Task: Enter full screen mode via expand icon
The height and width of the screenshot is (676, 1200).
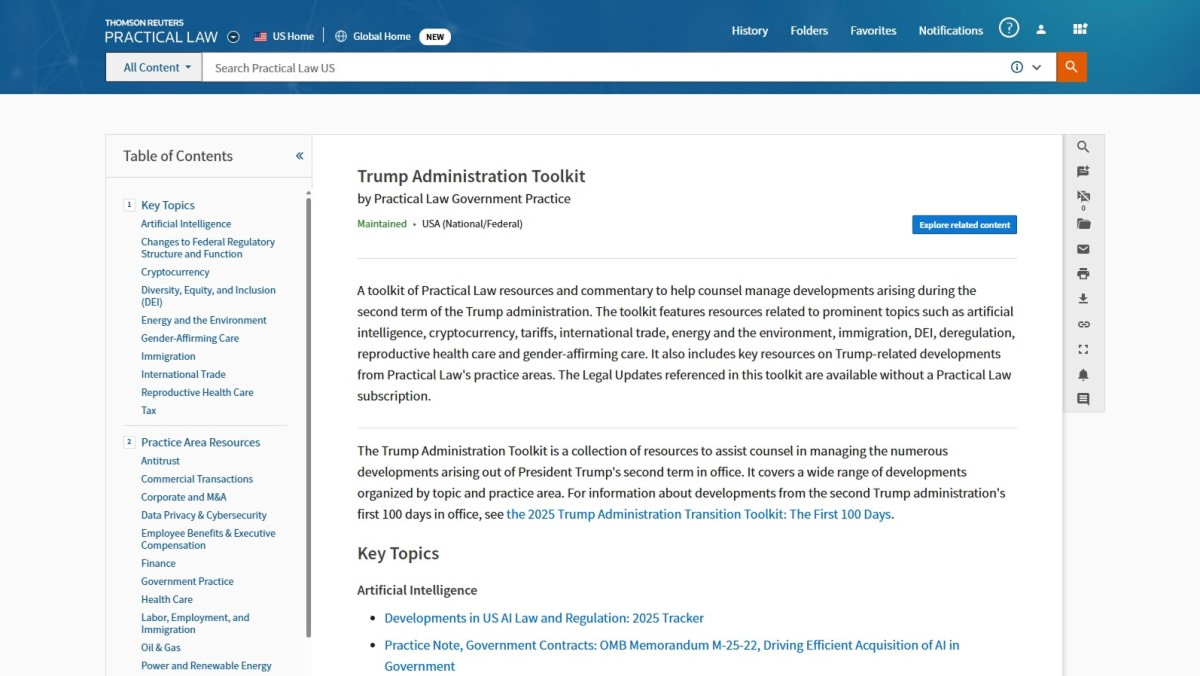Action: click(x=1083, y=349)
